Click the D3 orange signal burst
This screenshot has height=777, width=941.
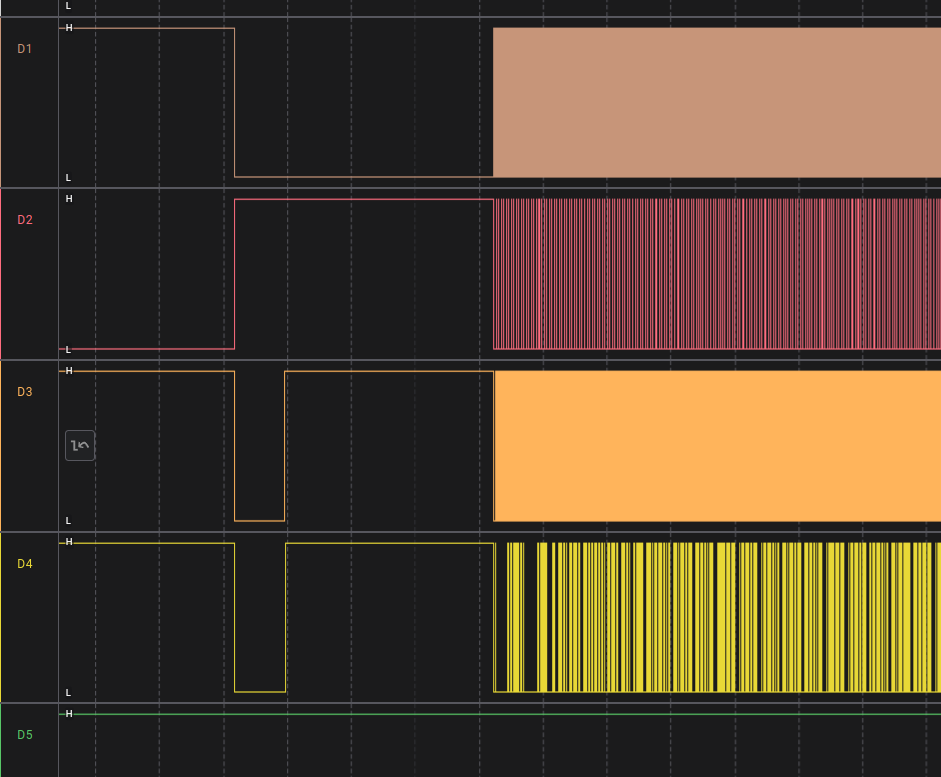[717, 446]
